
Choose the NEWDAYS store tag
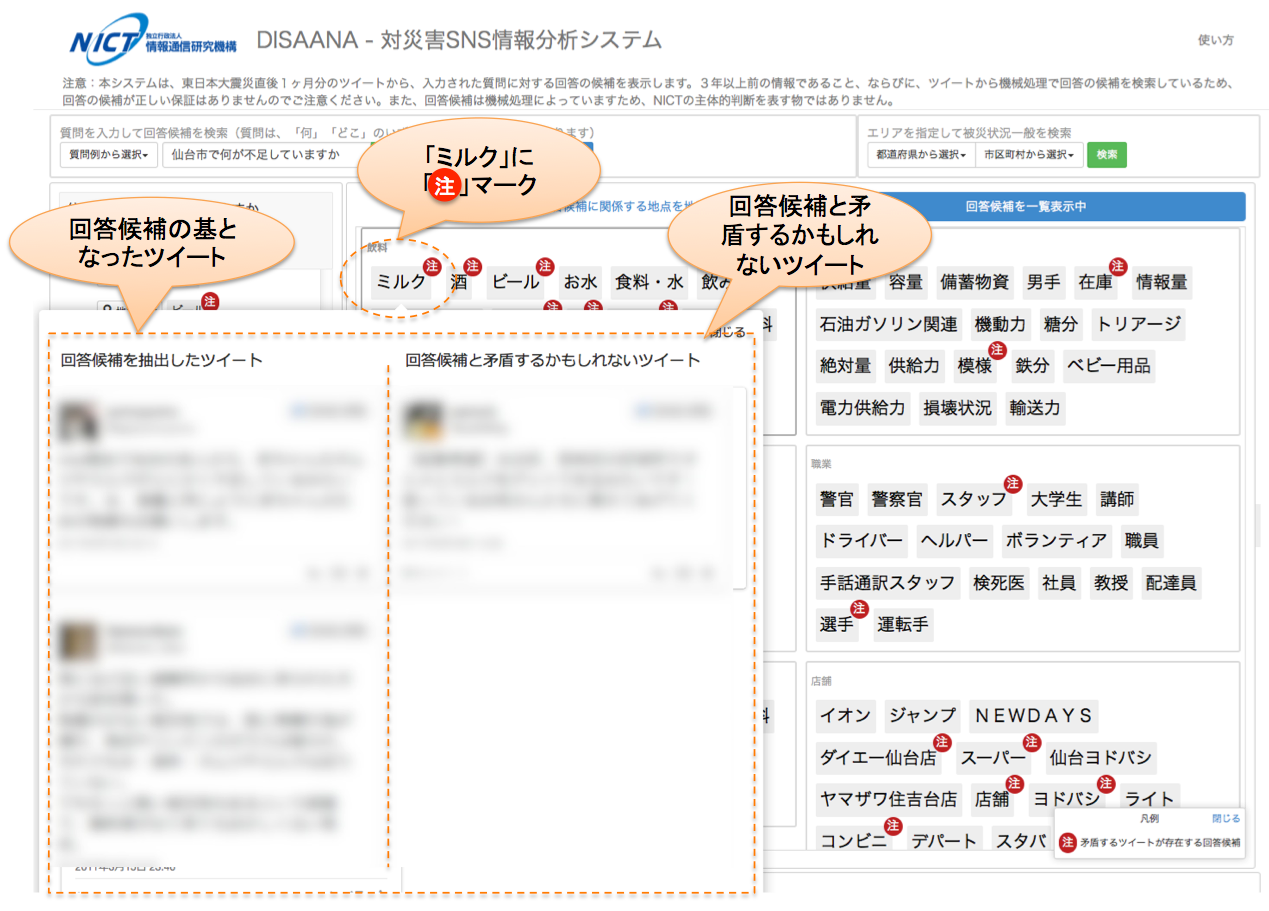[1034, 716]
